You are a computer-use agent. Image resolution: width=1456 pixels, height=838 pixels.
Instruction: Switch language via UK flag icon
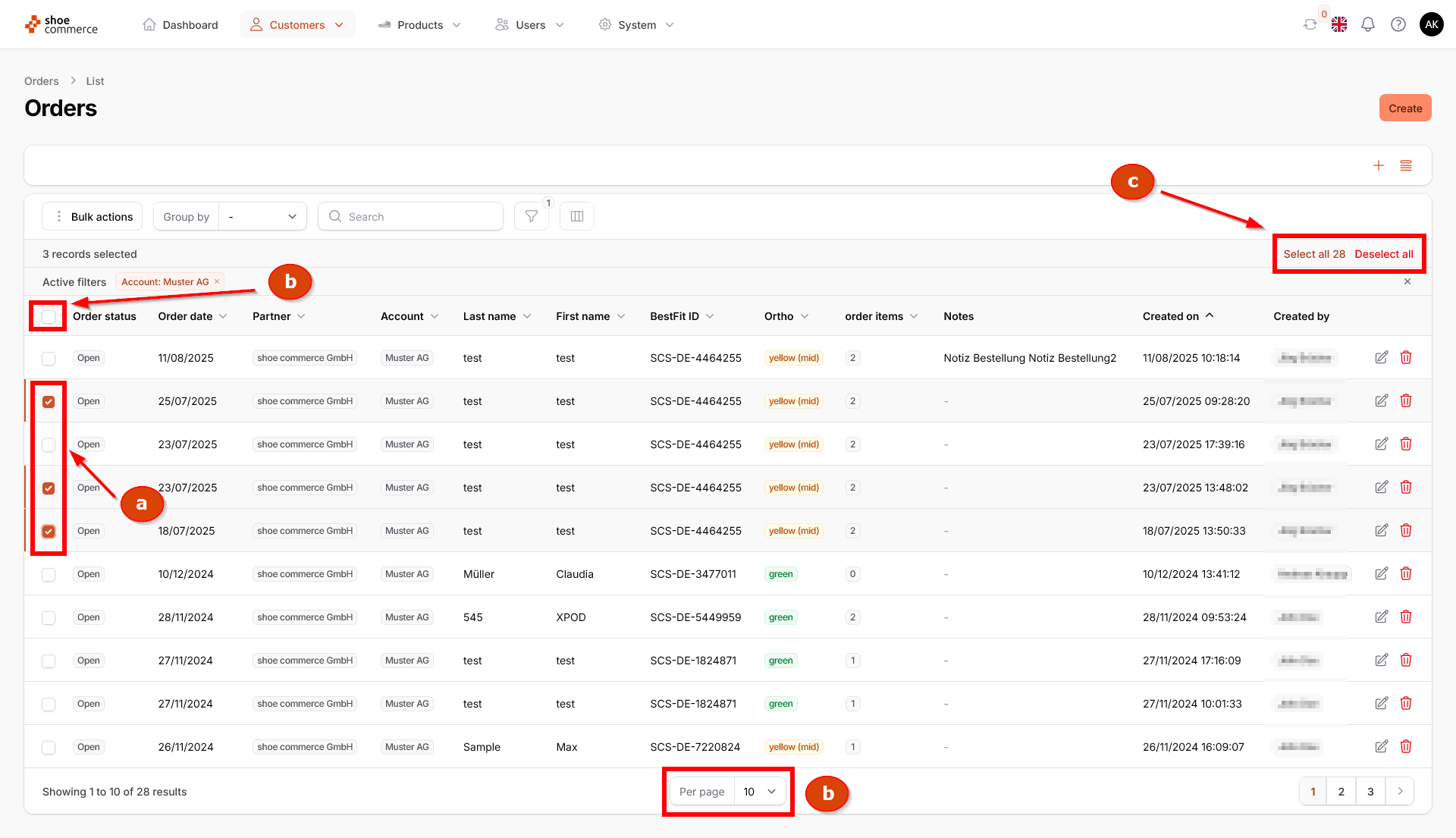tap(1339, 25)
